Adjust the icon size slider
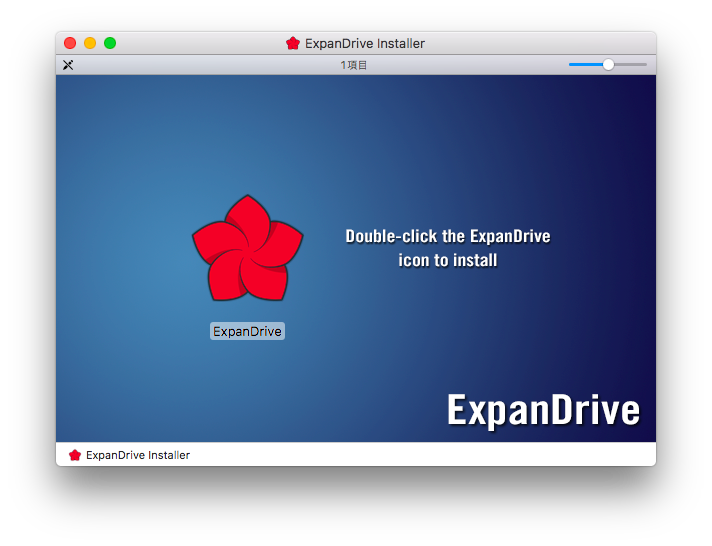 (x=608, y=65)
